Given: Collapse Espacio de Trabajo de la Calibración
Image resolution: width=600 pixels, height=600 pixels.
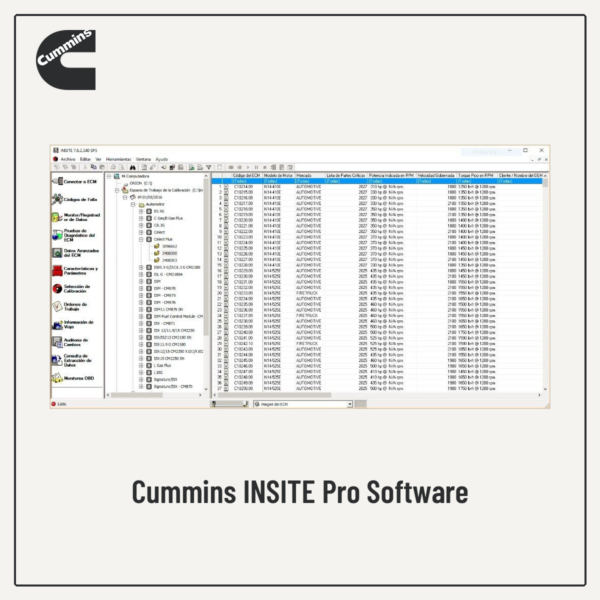Looking at the screenshot, I should [117, 190].
